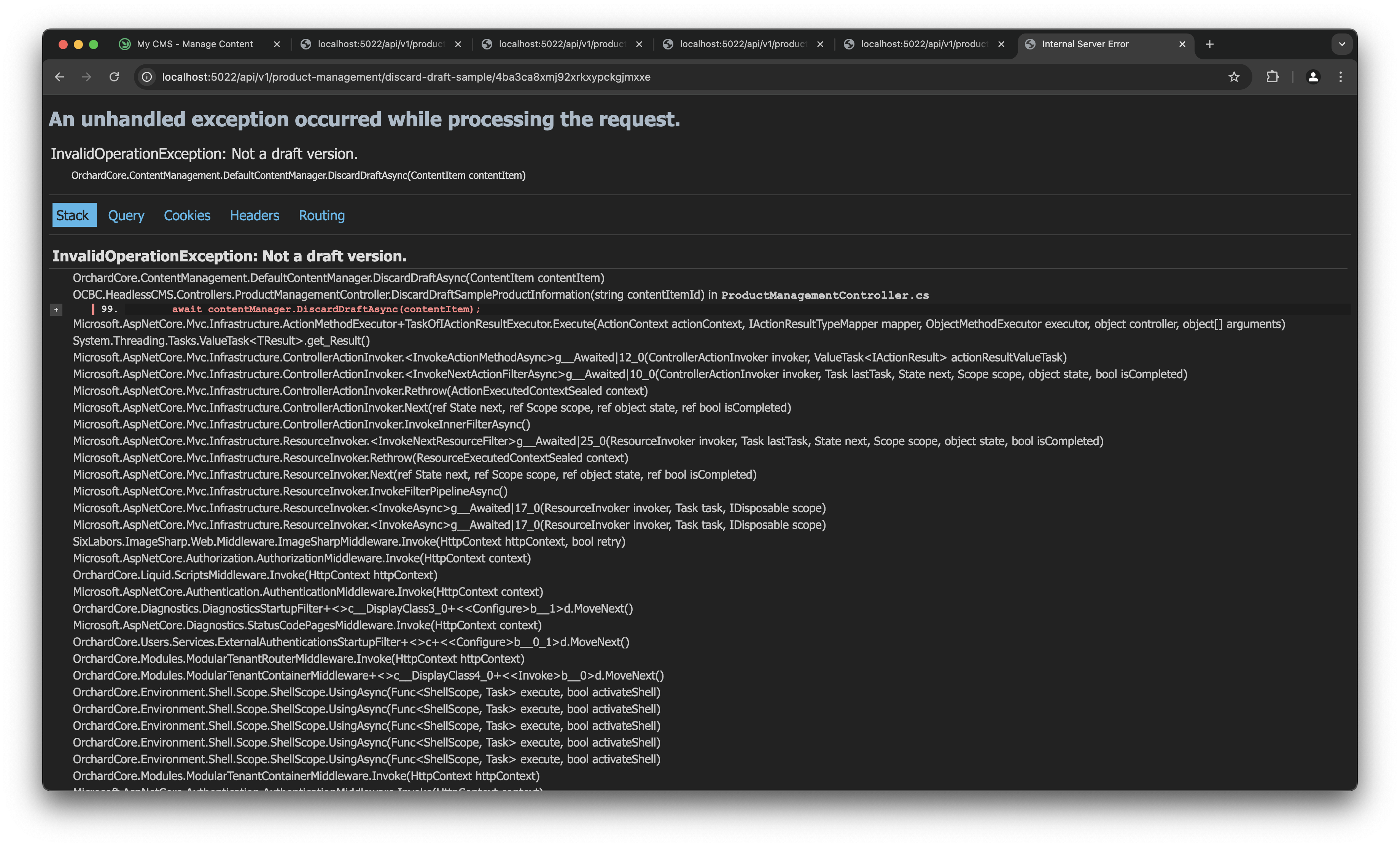Expand source code at line 99
This screenshot has width=1400, height=847.
(56, 310)
